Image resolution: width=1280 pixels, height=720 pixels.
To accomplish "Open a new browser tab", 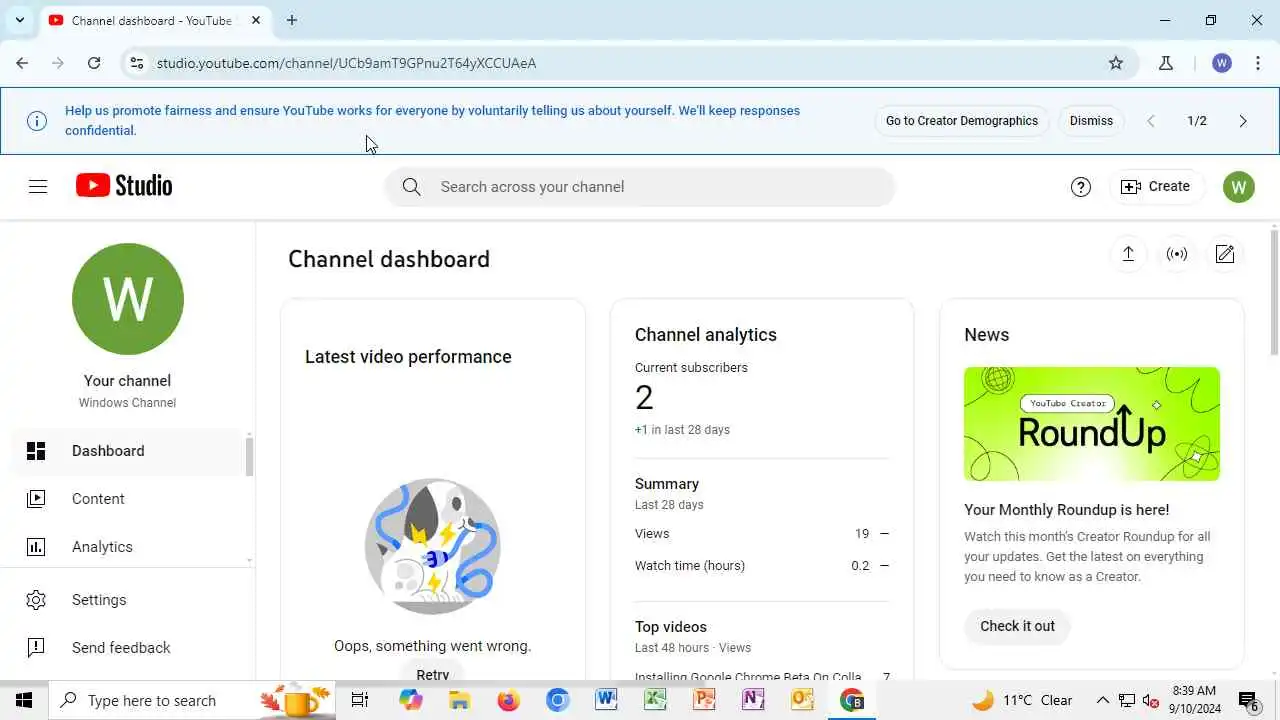I will coord(291,20).
